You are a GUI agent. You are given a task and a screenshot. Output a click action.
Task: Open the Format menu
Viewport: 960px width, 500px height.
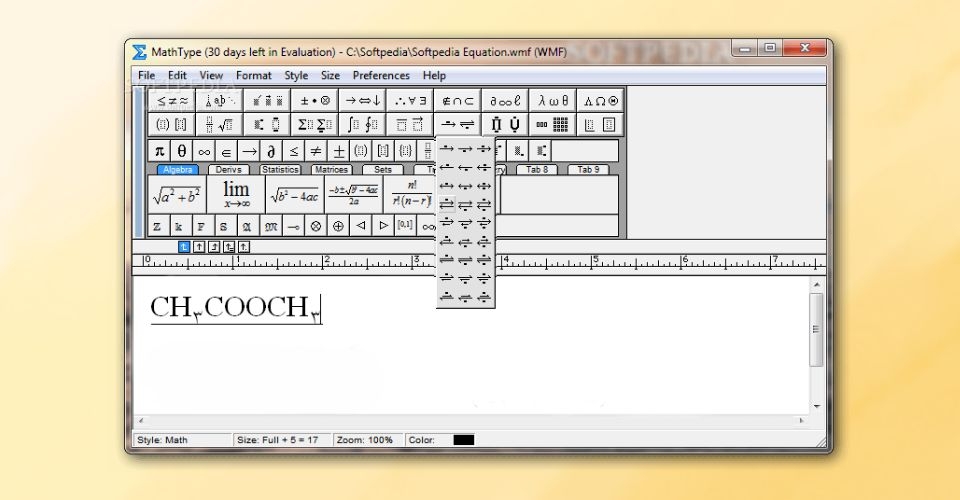click(254, 75)
